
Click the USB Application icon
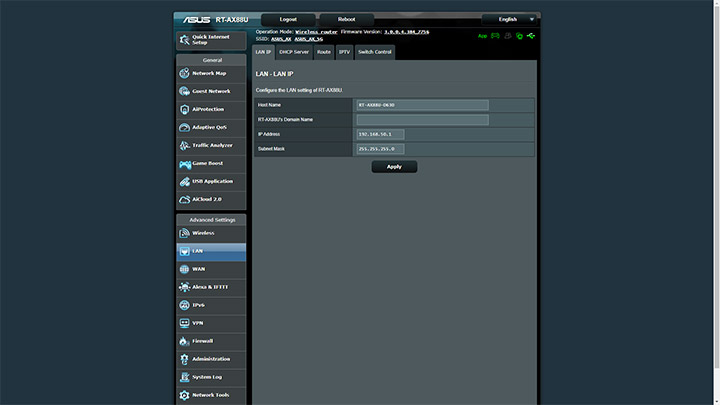185,181
